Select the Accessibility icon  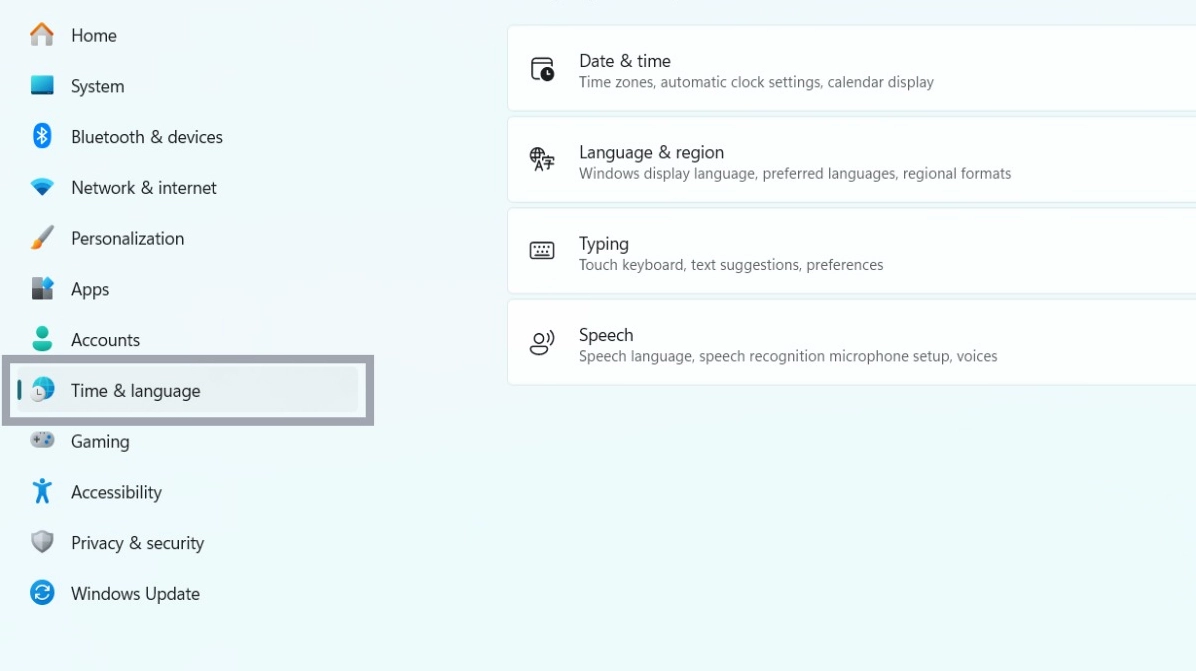click(42, 492)
